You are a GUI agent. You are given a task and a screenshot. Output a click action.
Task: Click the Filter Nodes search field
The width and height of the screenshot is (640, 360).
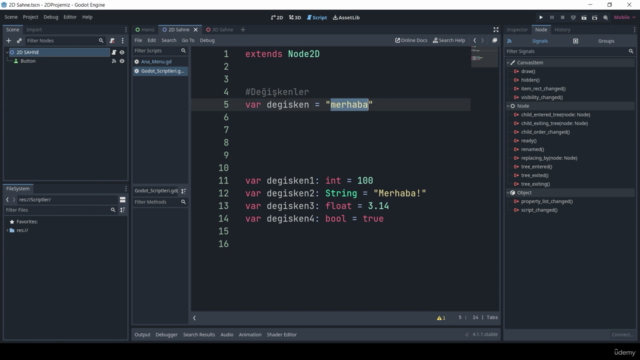(x=65, y=41)
